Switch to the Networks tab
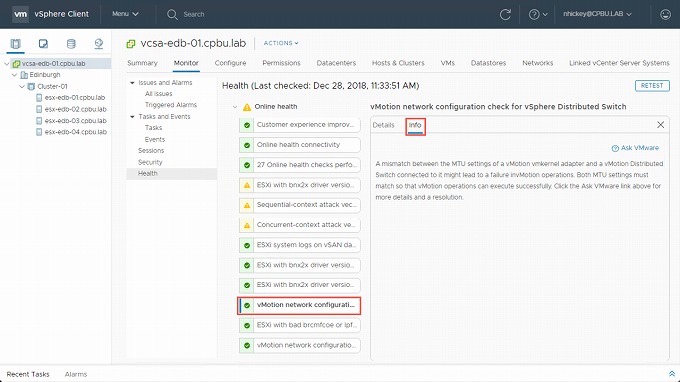 pyautogui.click(x=537, y=63)
